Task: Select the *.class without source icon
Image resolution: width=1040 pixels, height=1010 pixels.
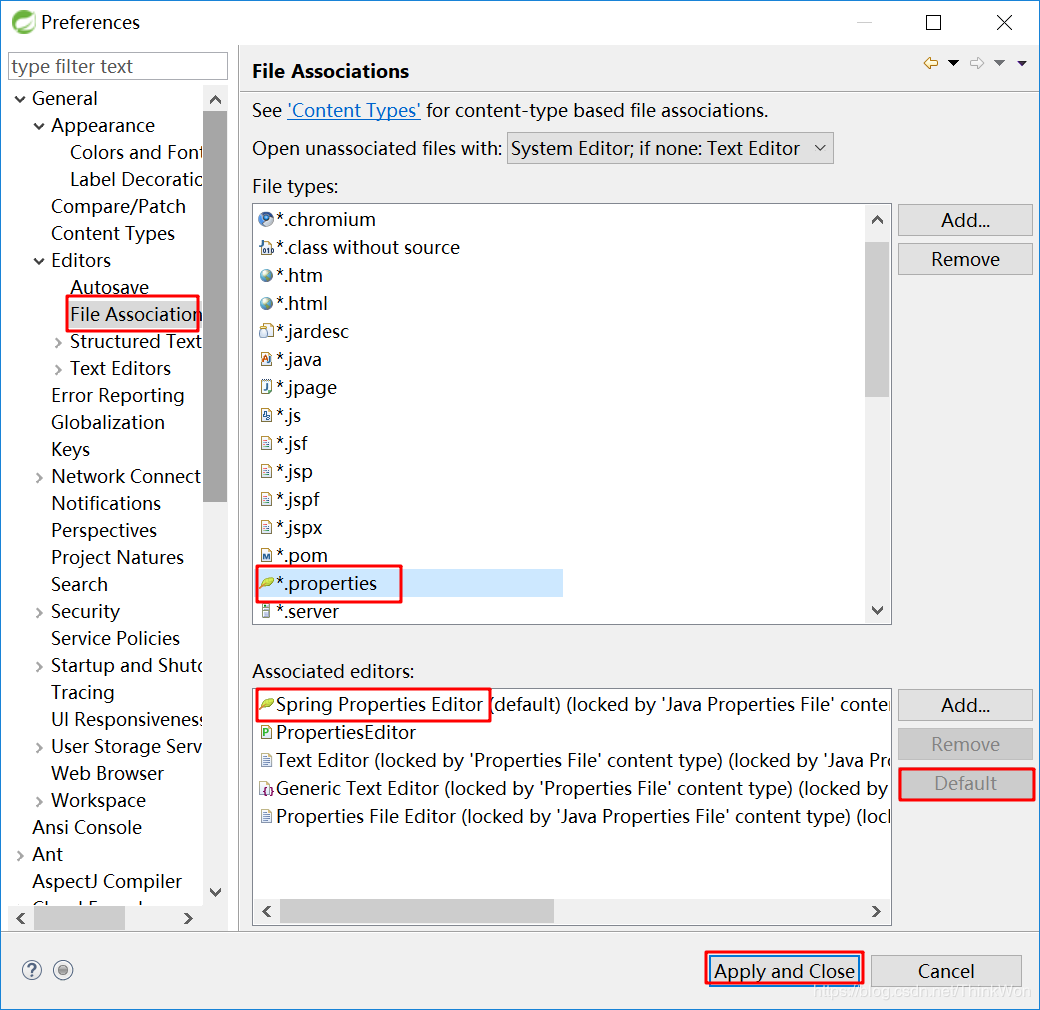Action: point(266,247)
